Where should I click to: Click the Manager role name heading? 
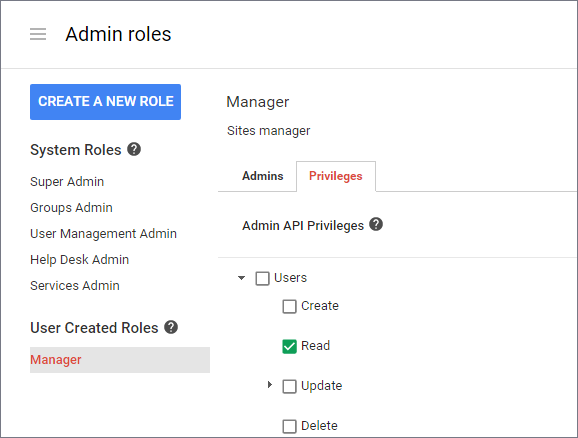point(258,102)
